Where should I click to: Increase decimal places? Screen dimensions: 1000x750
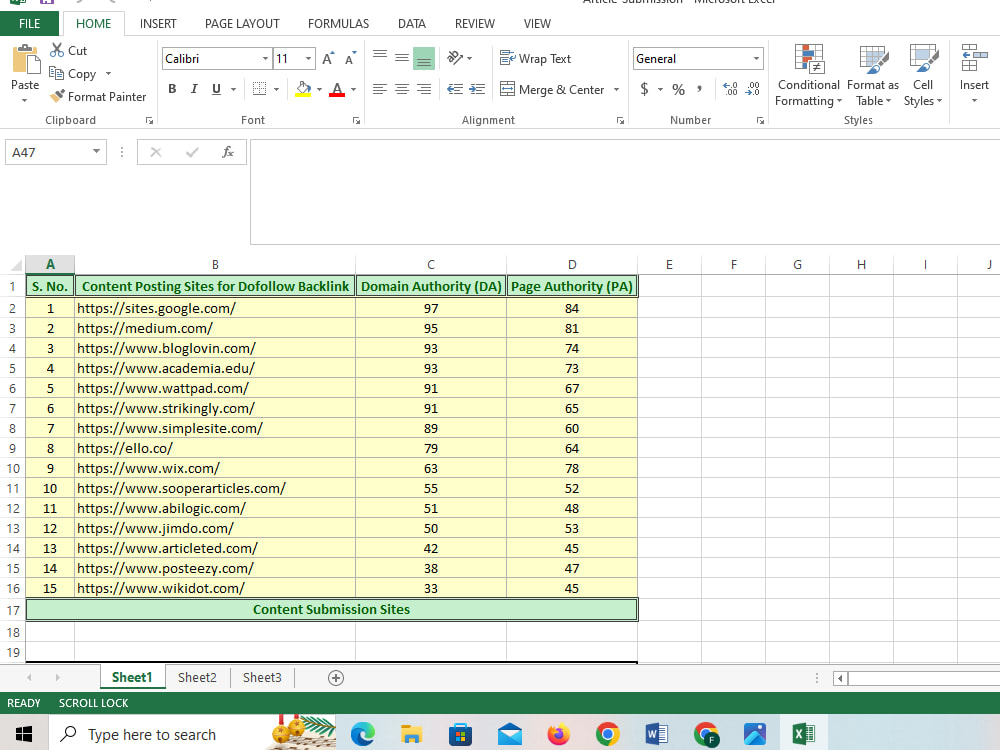[730, 89]
